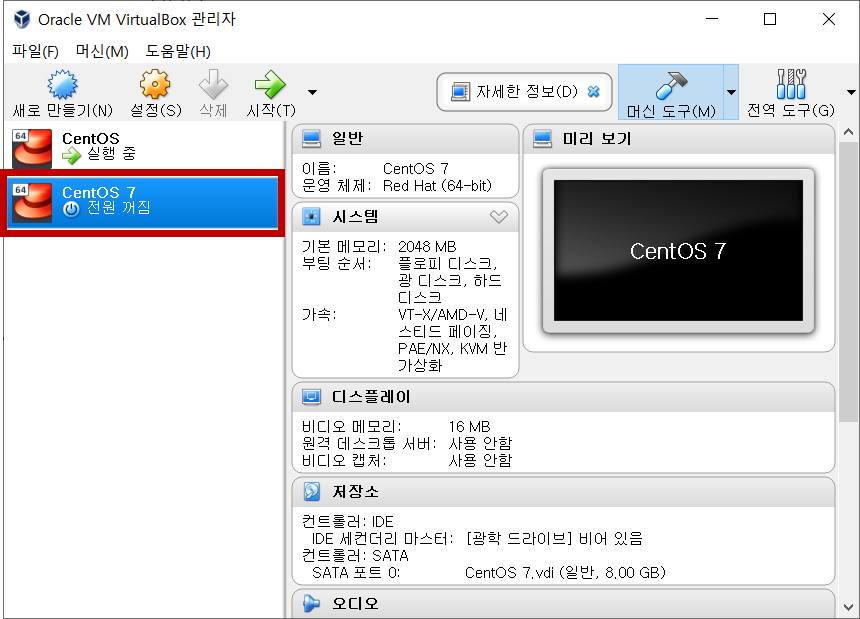Maximize the VirtualBox 관리자 window
Viewport: 860px width, 619px height.
click(770, 19)
